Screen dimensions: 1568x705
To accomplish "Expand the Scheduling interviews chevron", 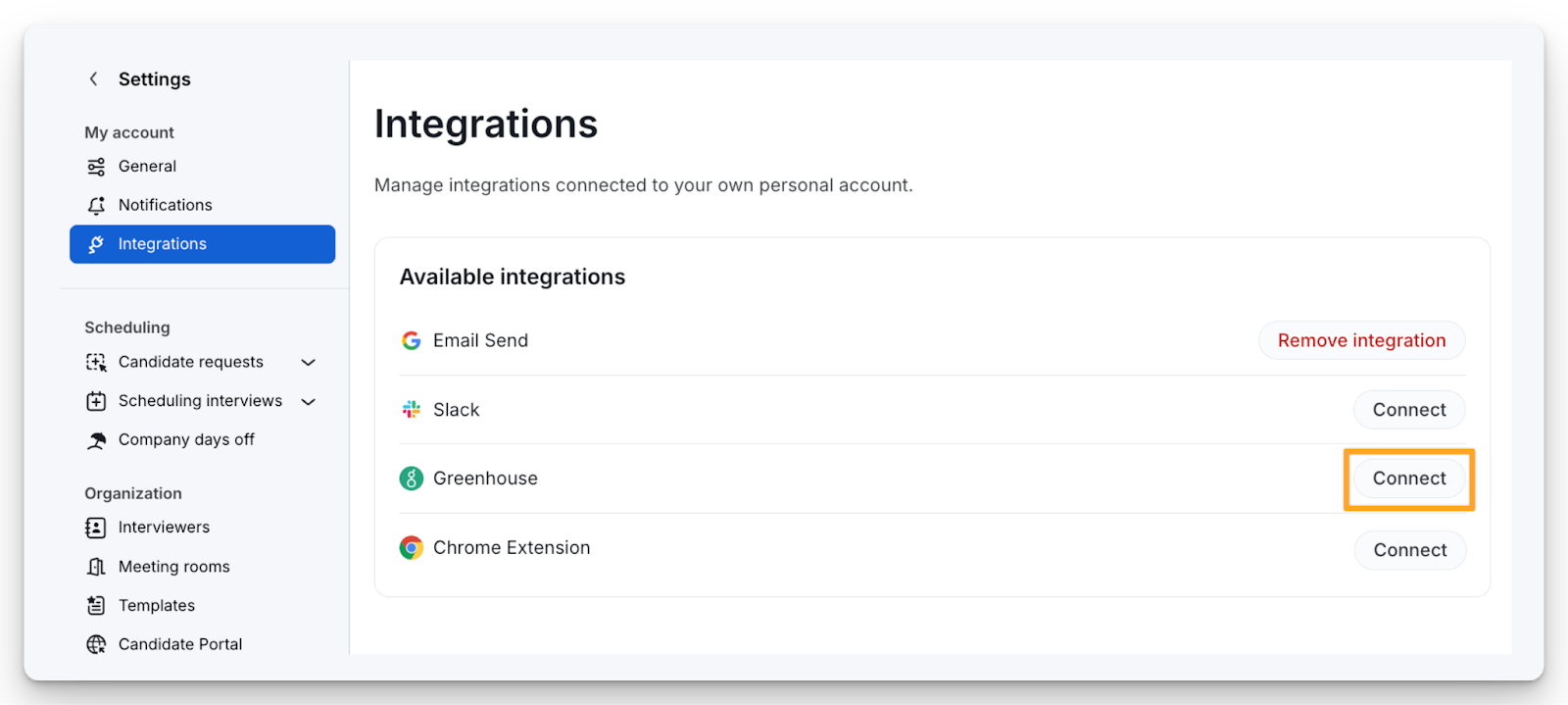I will click(x=309, y=401).
